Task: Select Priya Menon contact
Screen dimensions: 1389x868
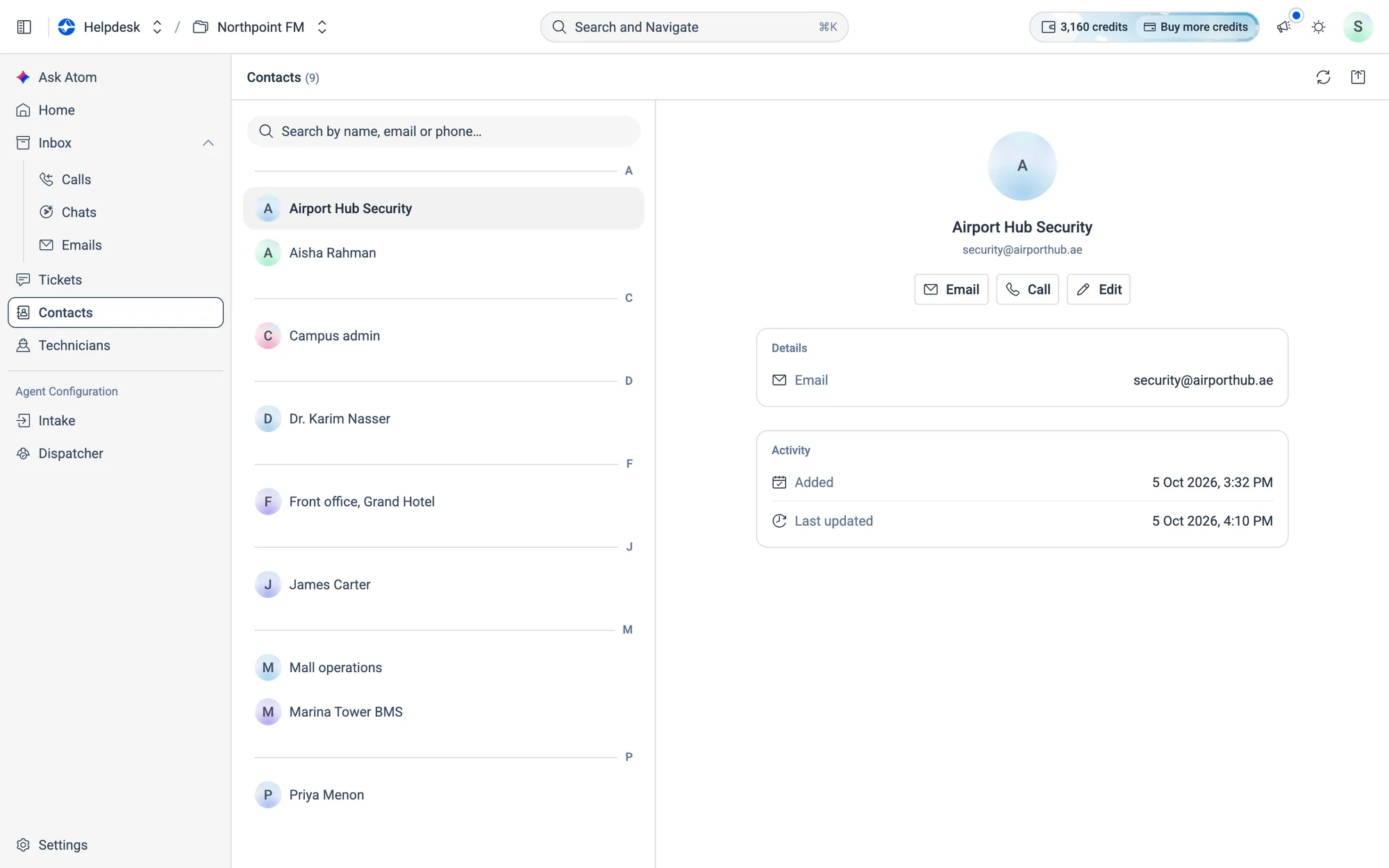Action: tap(443, 794)
